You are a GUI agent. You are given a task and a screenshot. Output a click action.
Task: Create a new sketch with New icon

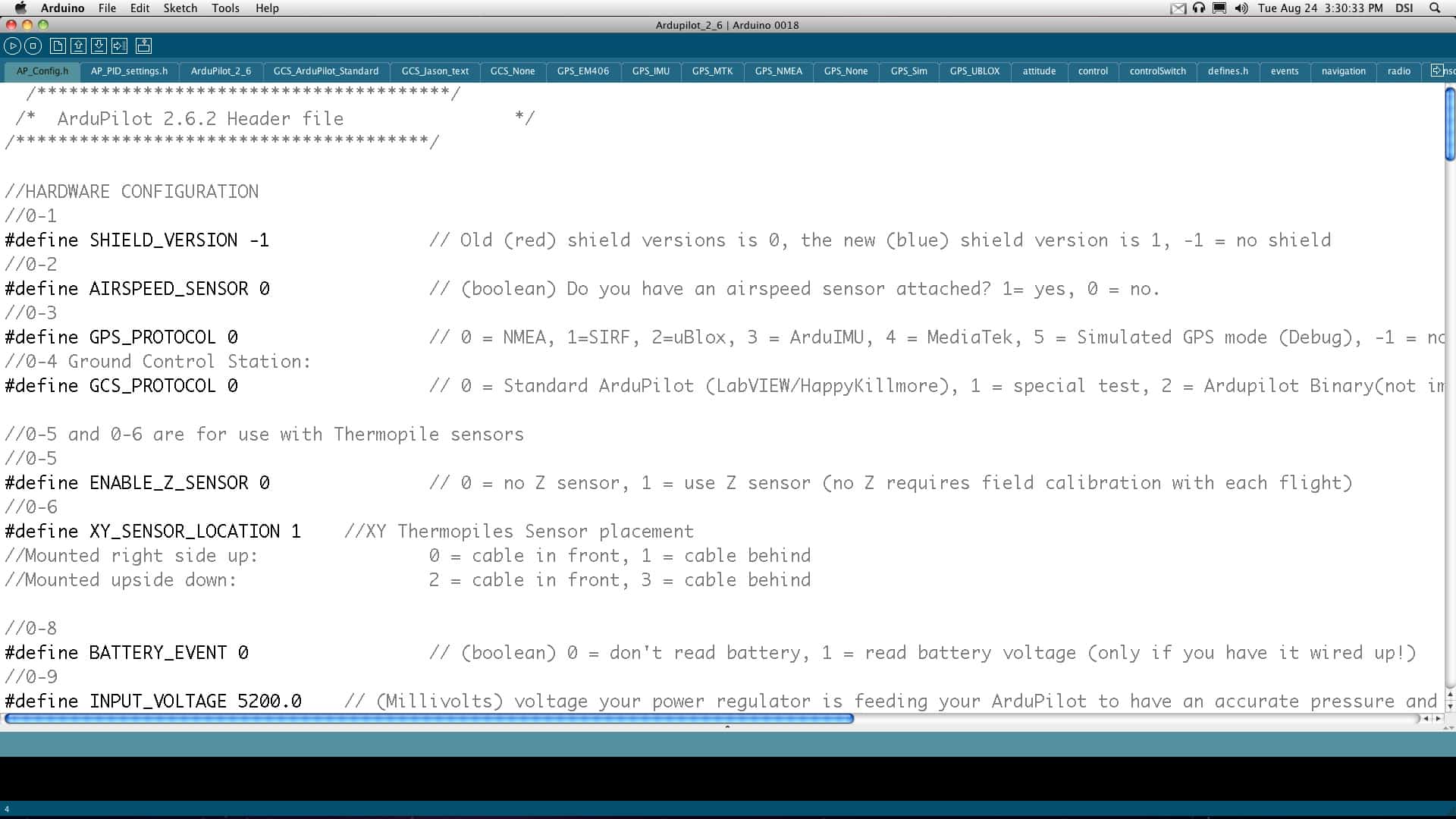click(x=58, y=46)
